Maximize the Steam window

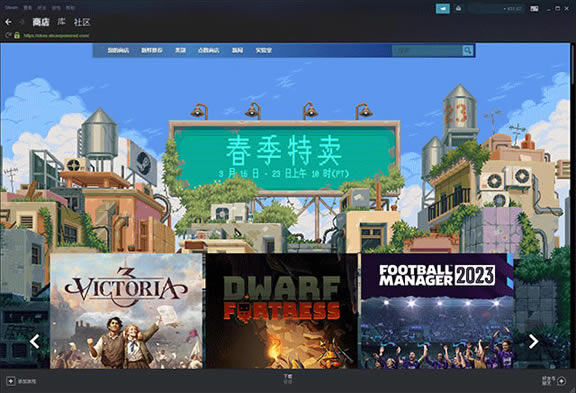click(558, 8)
